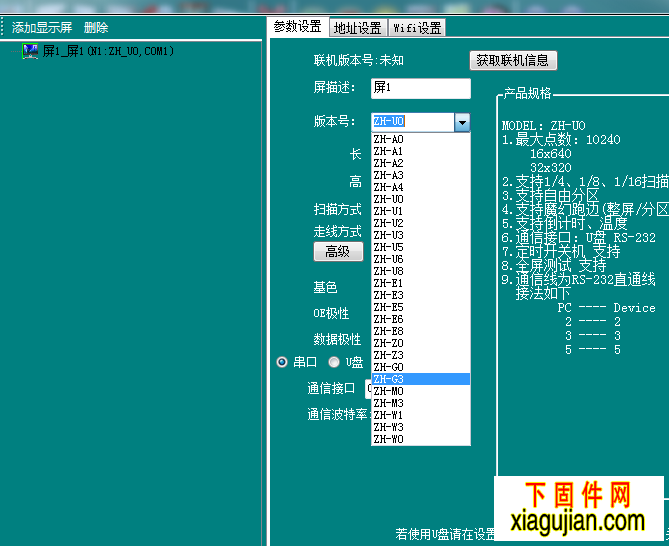Select ZH-E3 in the version list
669x546 pixels.
click(x=421, y=295)
